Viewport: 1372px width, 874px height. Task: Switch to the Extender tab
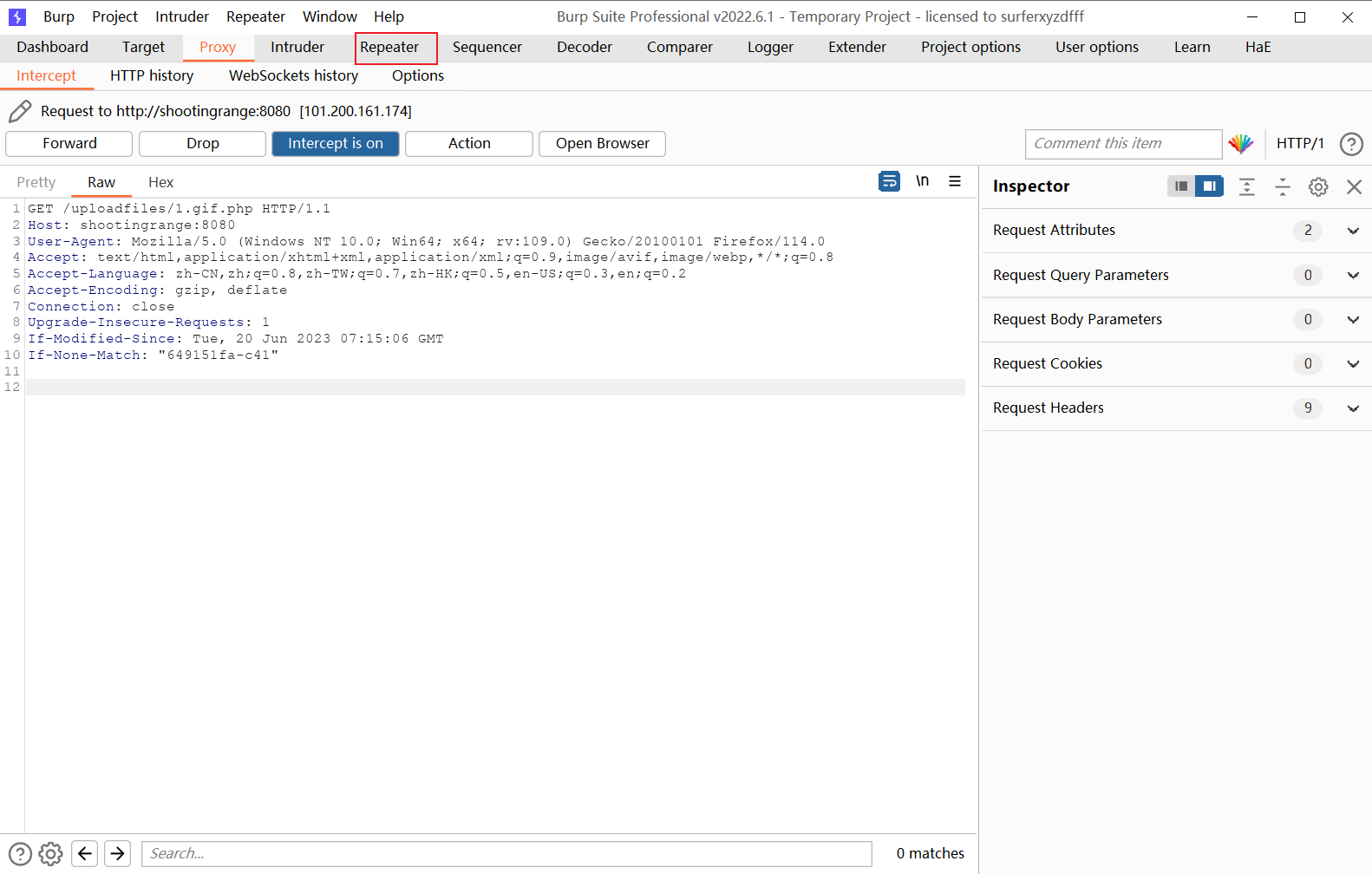coord(858,48)
